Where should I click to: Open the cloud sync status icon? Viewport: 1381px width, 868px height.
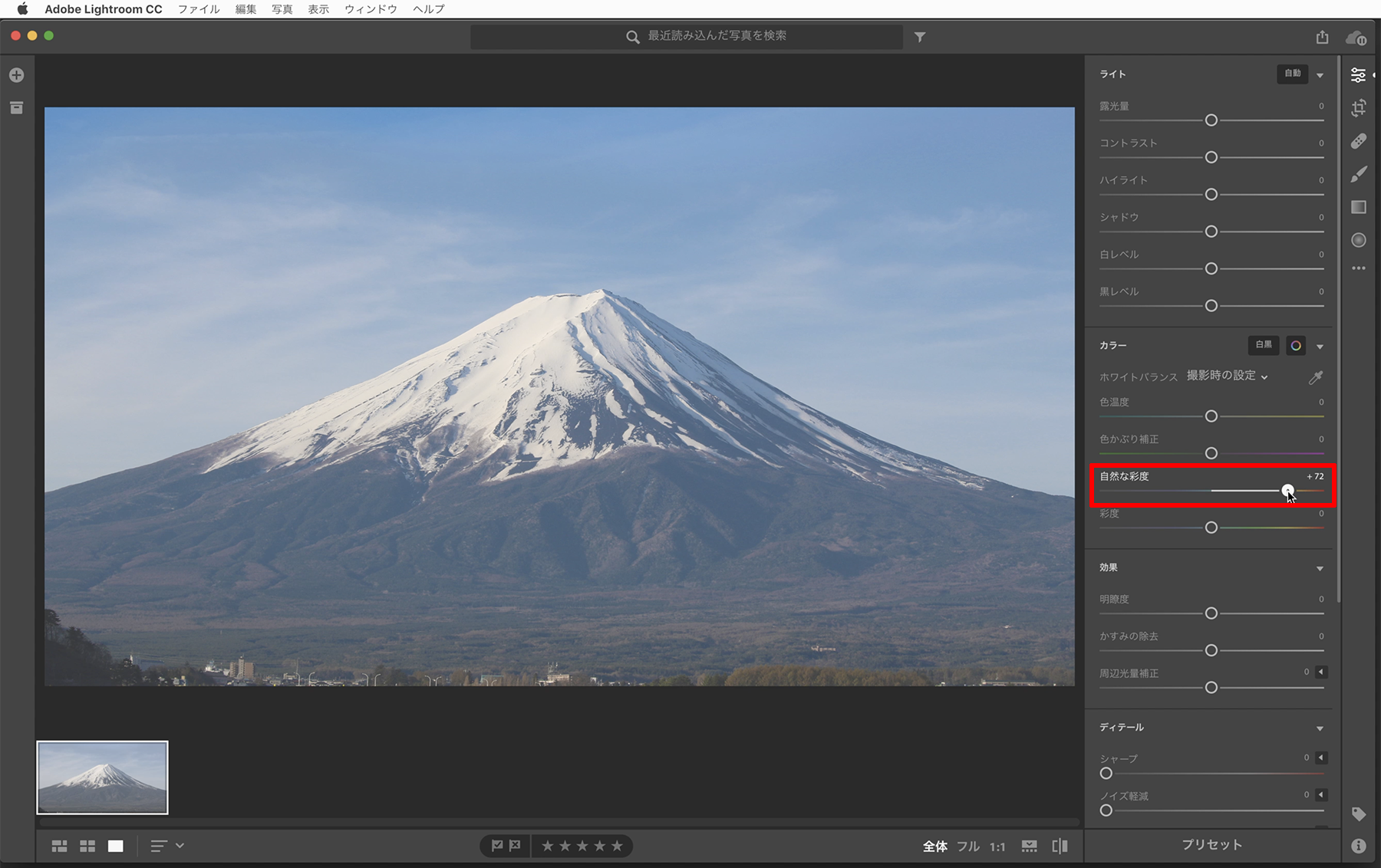(1356, 38)
